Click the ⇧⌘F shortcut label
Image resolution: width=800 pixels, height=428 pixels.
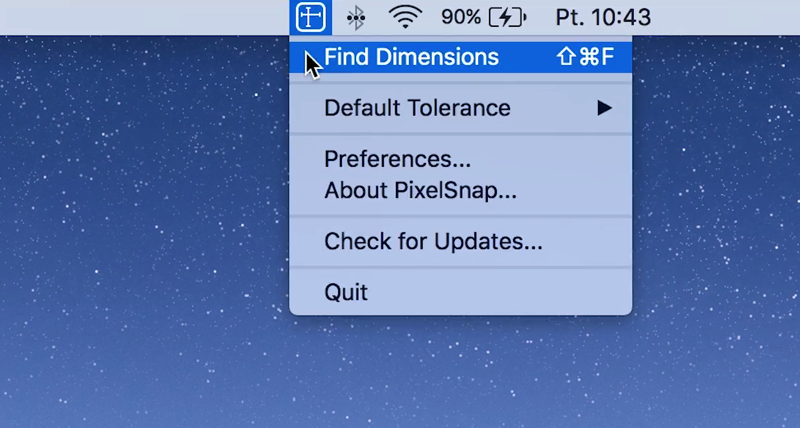click(x=585, y=57)
